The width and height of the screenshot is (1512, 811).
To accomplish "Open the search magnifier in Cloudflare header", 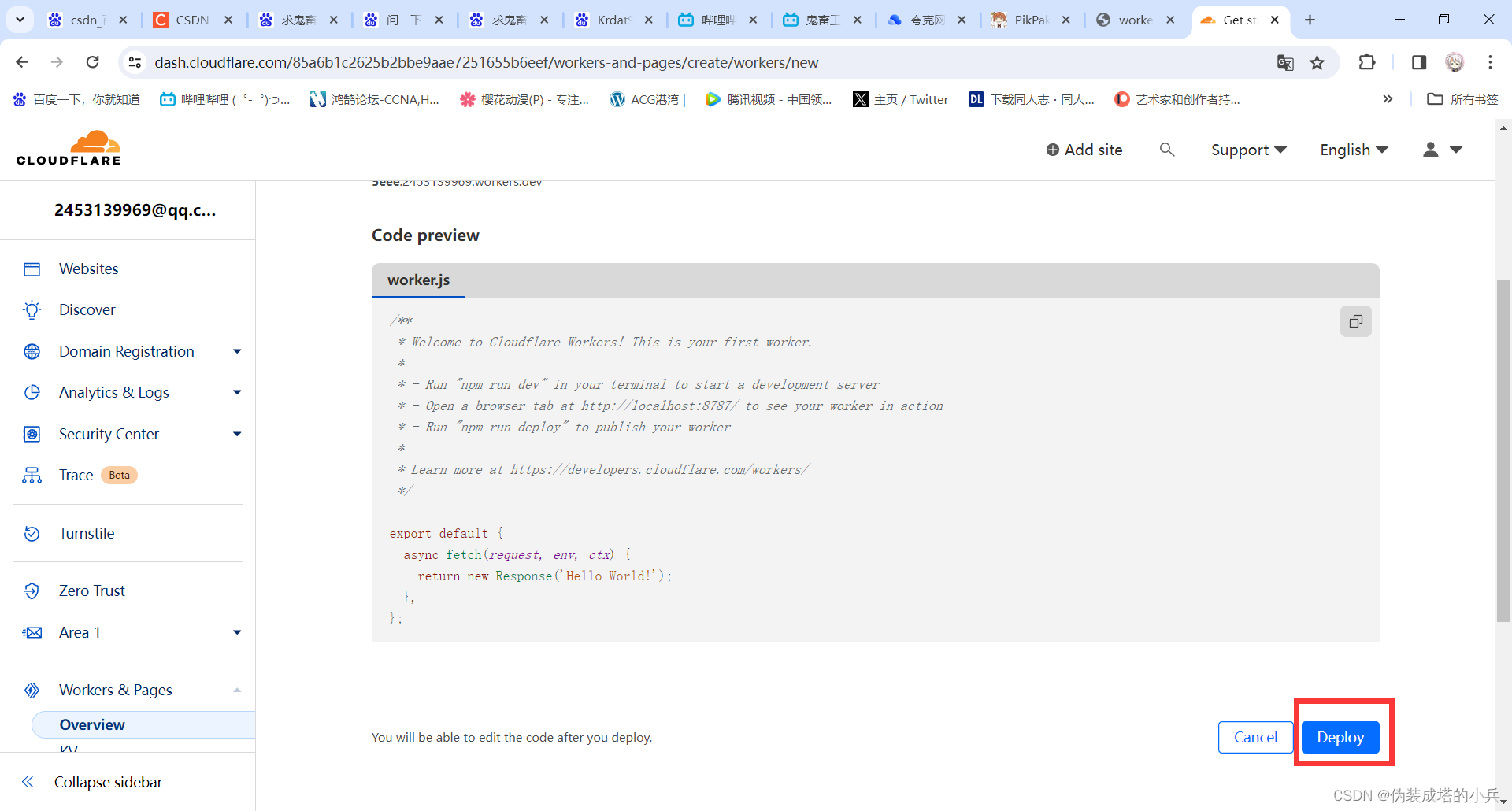I will coord(1167,150).
